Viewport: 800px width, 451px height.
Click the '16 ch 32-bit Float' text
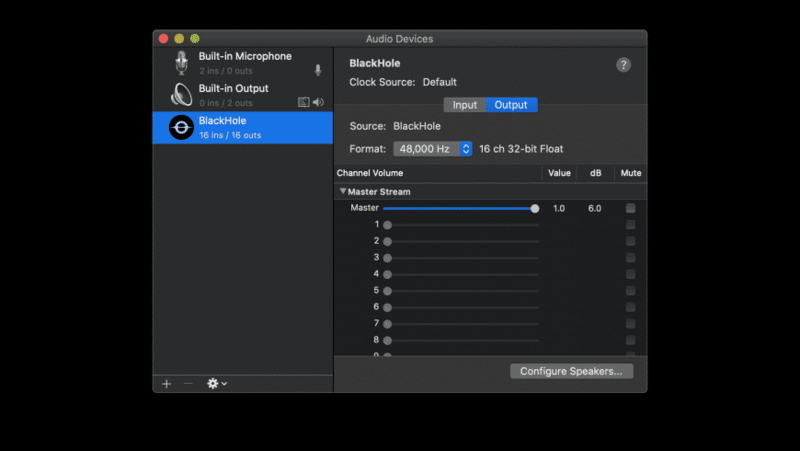tap(521, 149)
